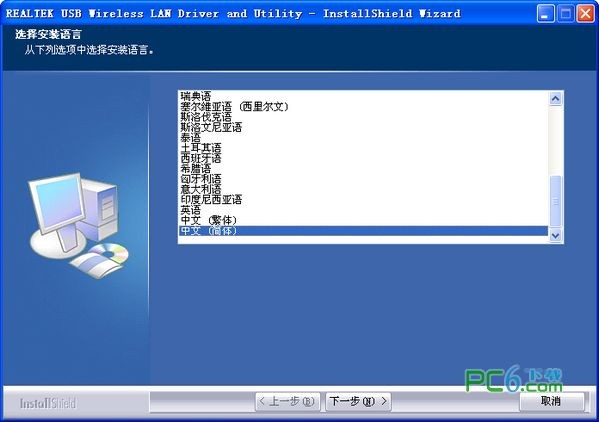Click the disabled maximize window button
Image resolution: width=599 pixels, height=422 pixels.
565,14
